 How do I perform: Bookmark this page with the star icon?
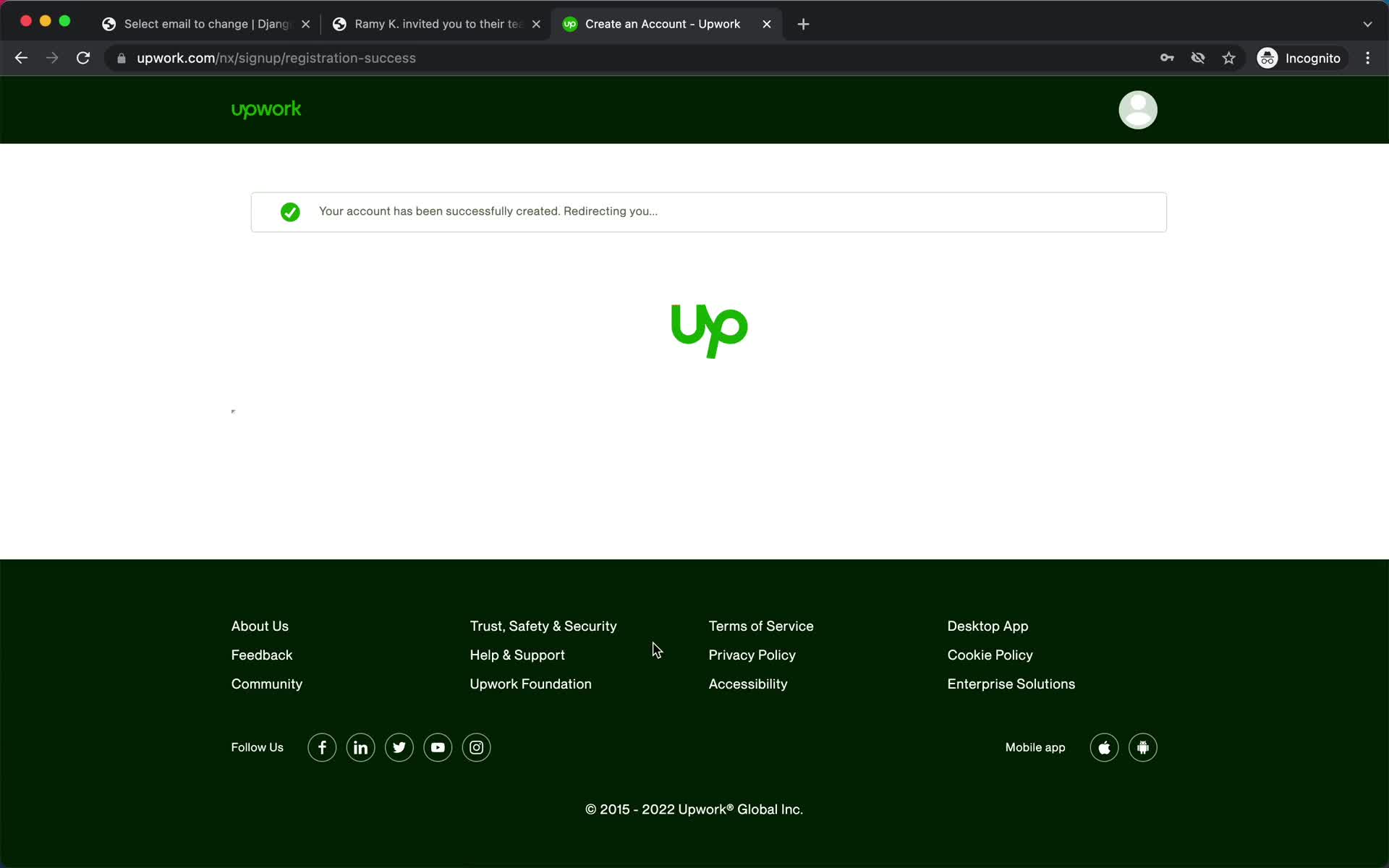point(1228,58)
